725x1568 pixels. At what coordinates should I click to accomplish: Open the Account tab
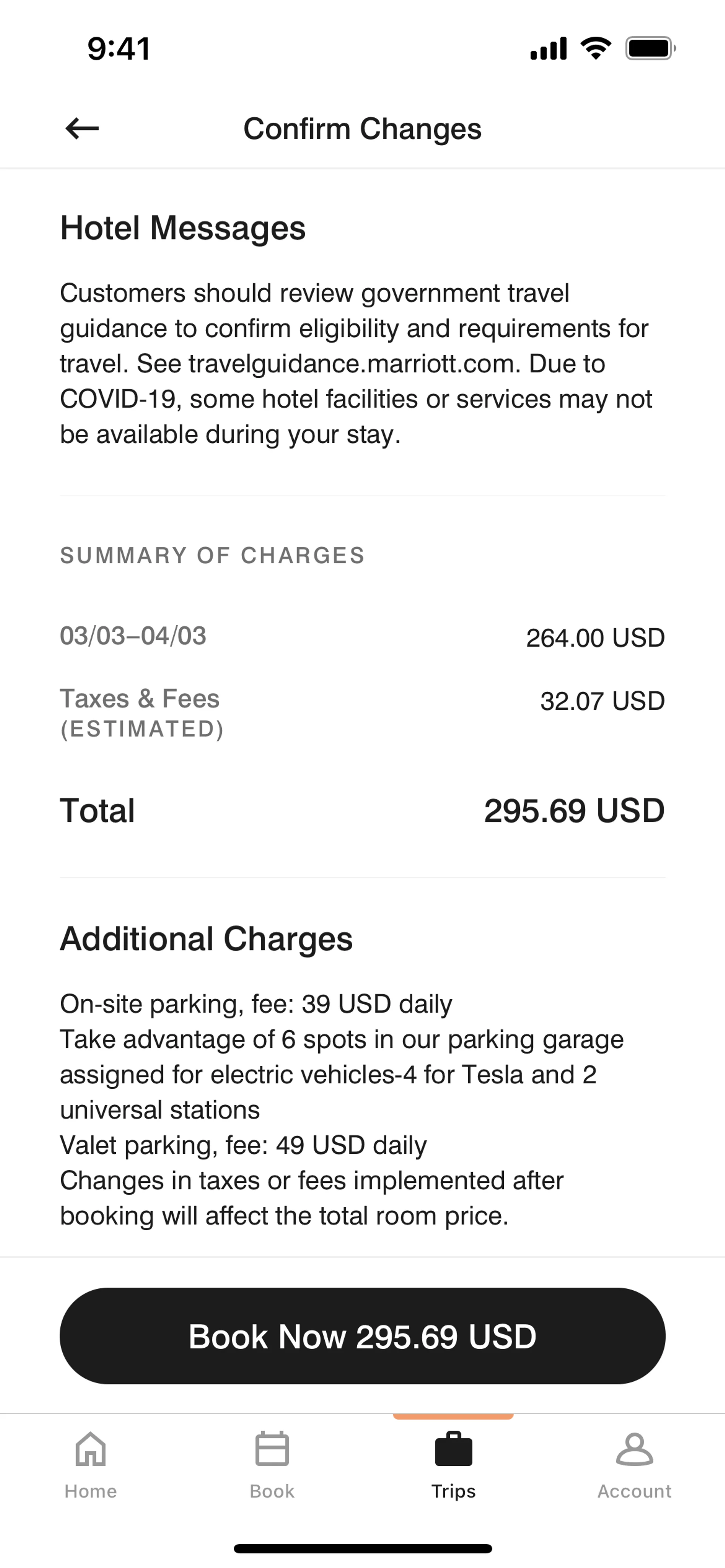[x=634, y=1464]
